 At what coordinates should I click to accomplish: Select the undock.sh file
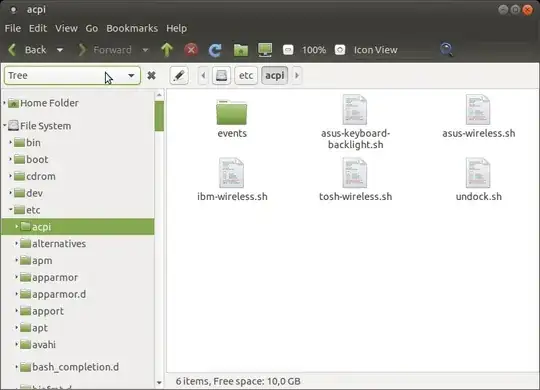click(x=478, y=179)
